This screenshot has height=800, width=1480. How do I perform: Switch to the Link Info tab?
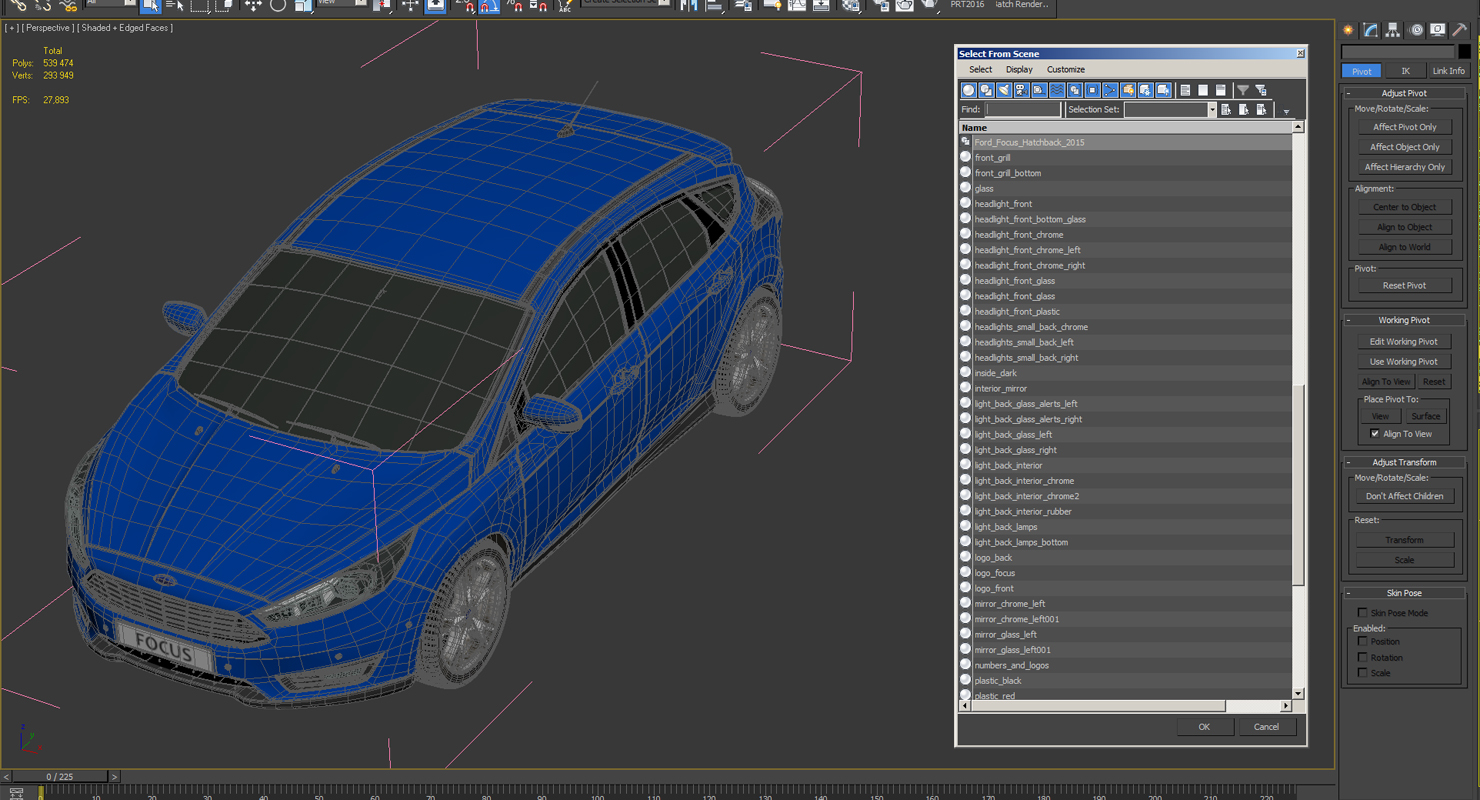(1447, 71)
